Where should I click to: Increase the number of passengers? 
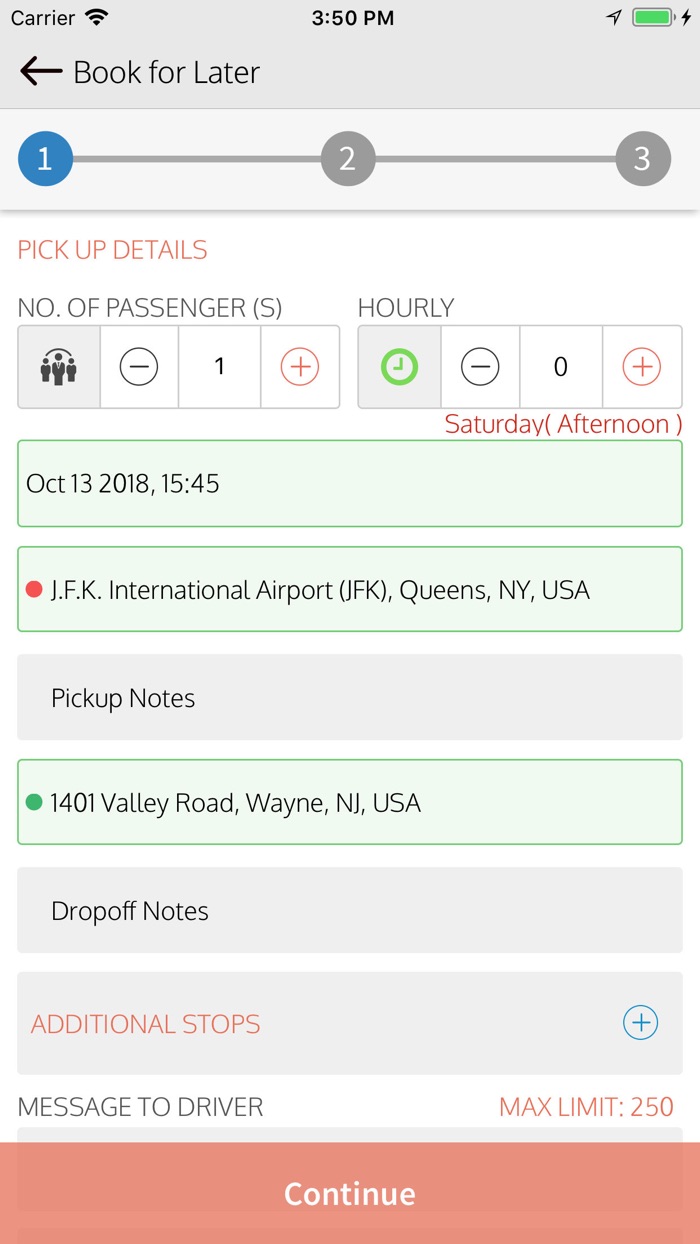(299, 367)
